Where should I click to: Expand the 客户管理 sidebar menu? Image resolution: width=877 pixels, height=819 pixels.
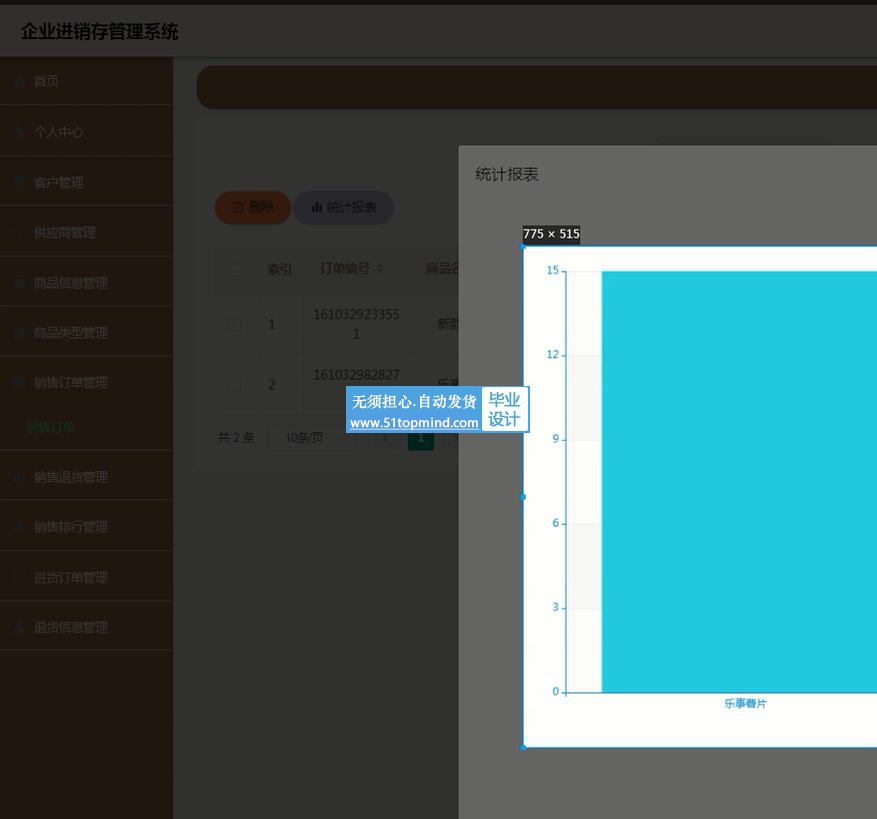[x=86, y=182]
